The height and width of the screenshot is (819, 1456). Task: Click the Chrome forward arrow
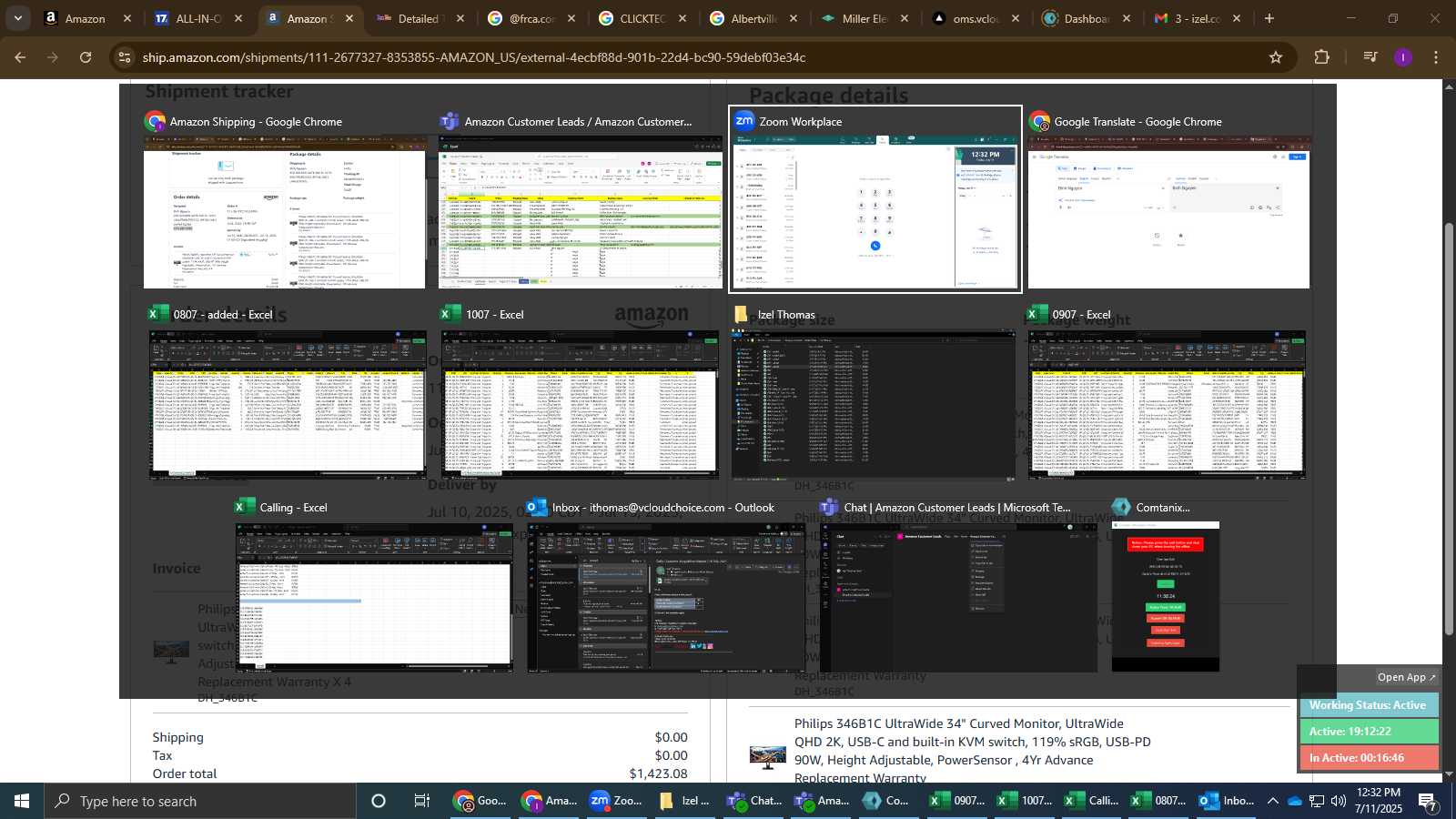53,57
